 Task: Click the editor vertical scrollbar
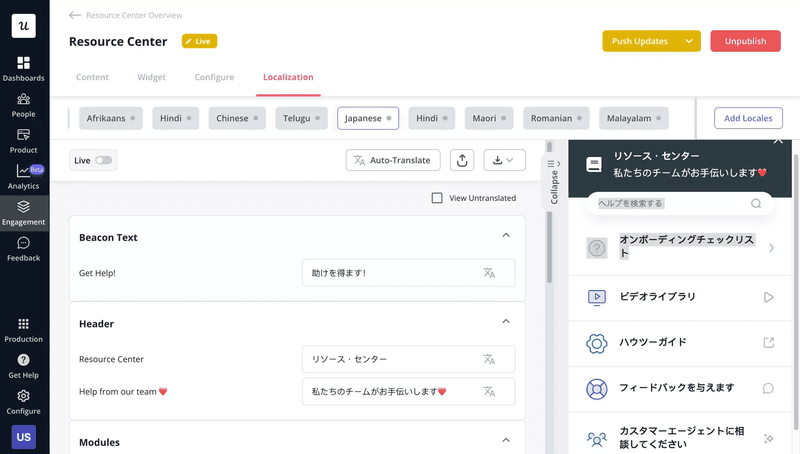point(549,212)
